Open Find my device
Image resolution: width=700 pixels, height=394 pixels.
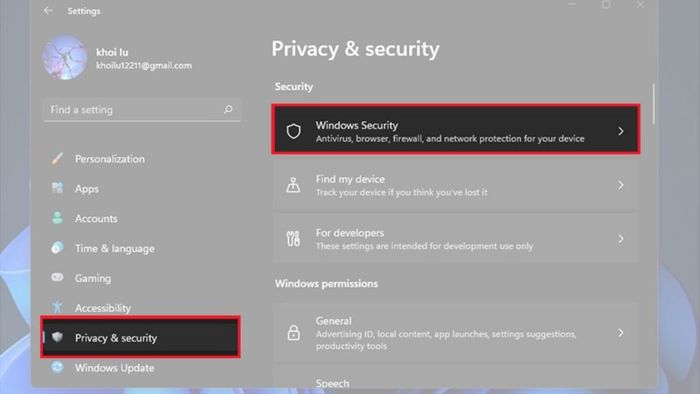456,185
